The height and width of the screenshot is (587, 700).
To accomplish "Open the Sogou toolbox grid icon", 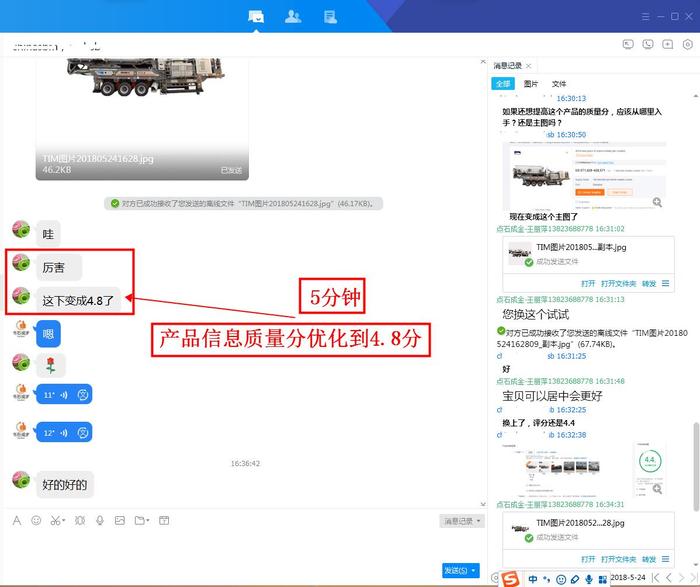I will (x=602, y=579).
